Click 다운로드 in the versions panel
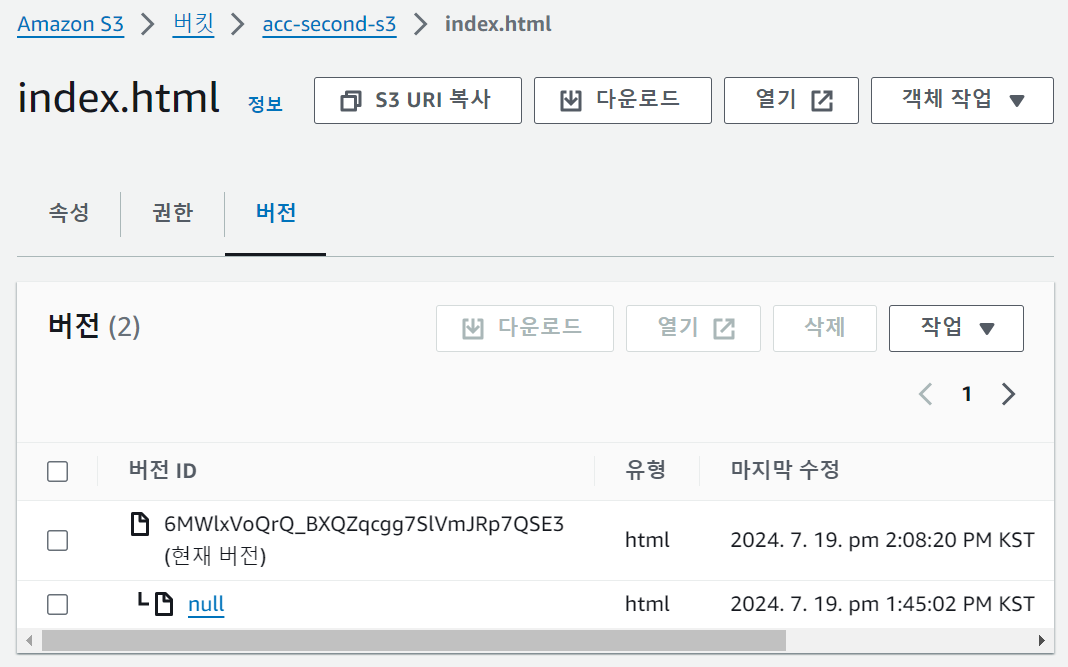Image resolution: width=1068 pixels, height=667 pixels. 524,328
